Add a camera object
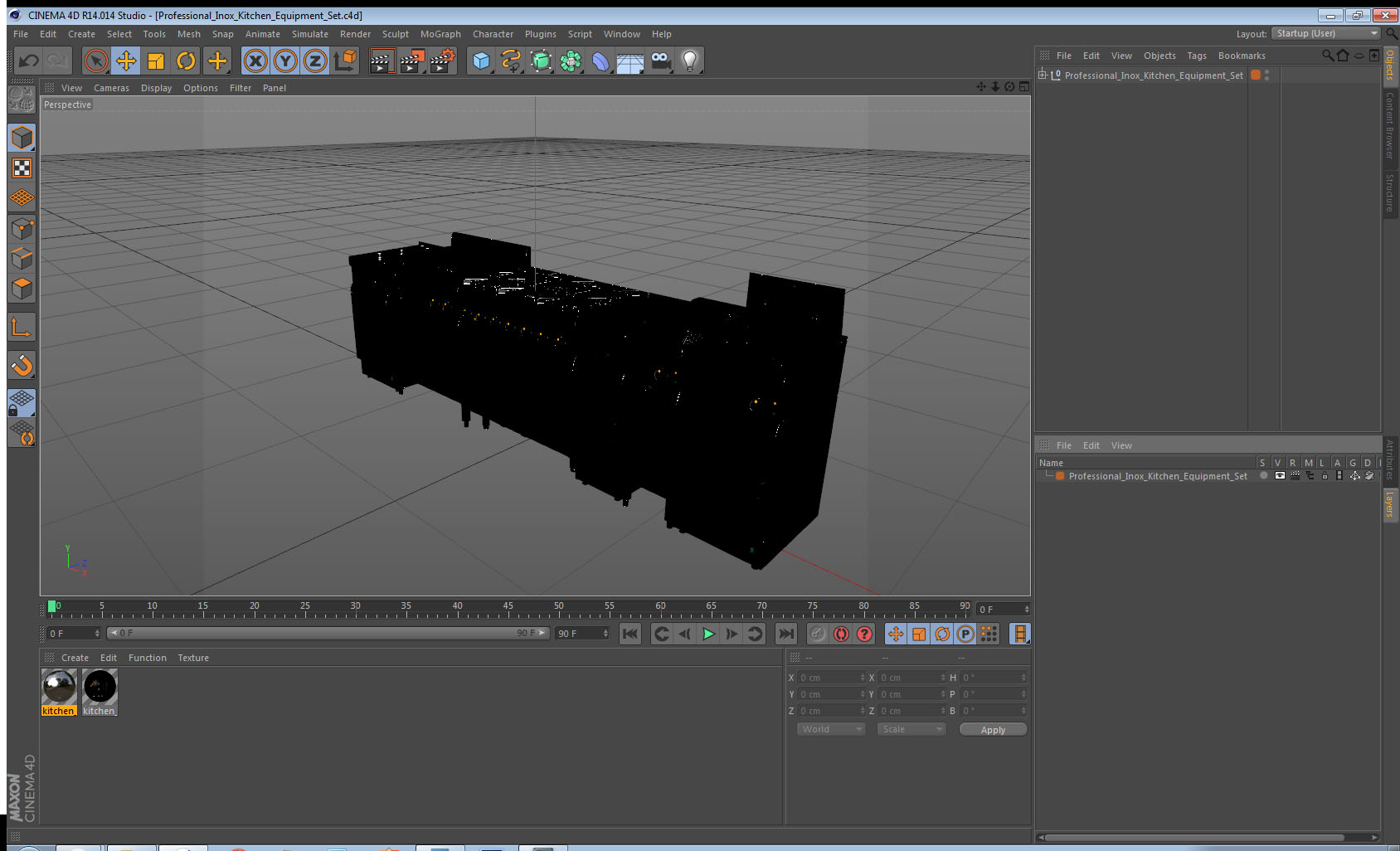The height and width of the screenshot is (851, 1400). pyautogui.click(x=660, y=61)
